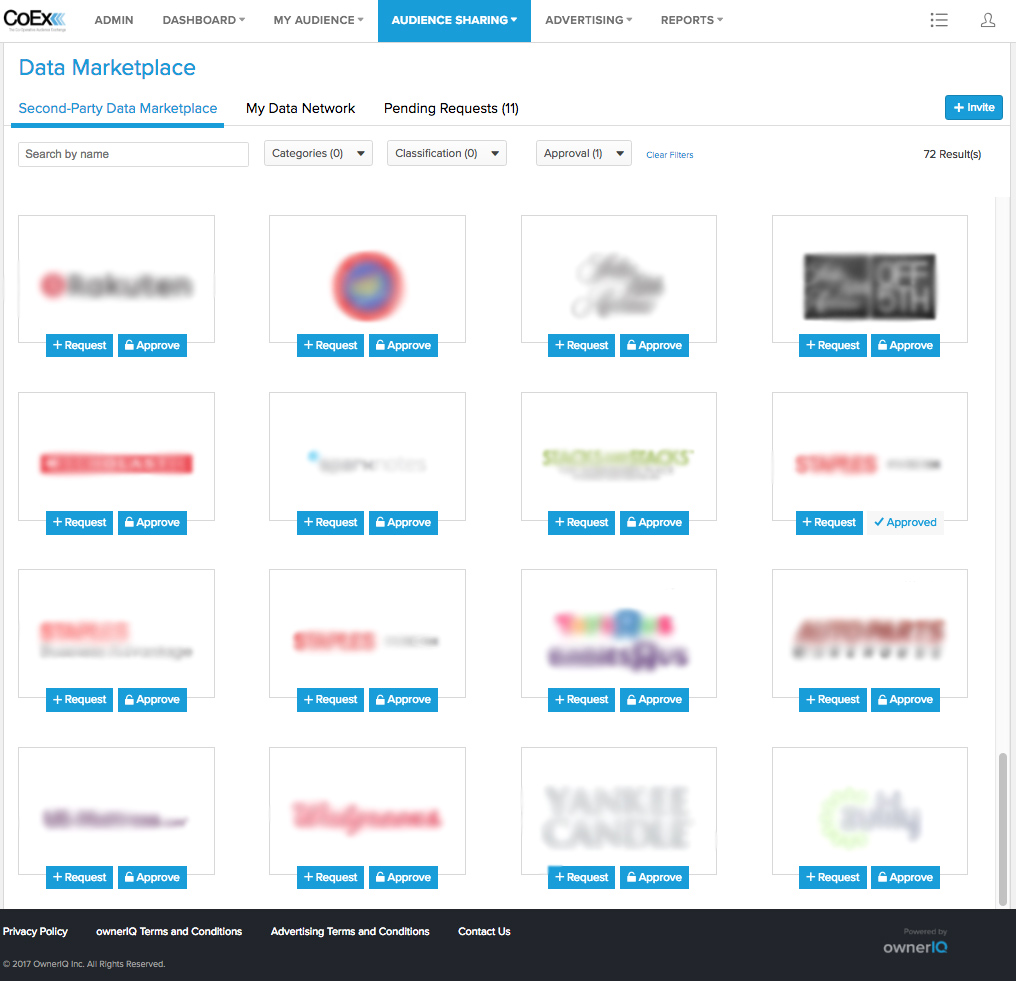Open ownerIQ Terms and Conditions link

point(169,931)
